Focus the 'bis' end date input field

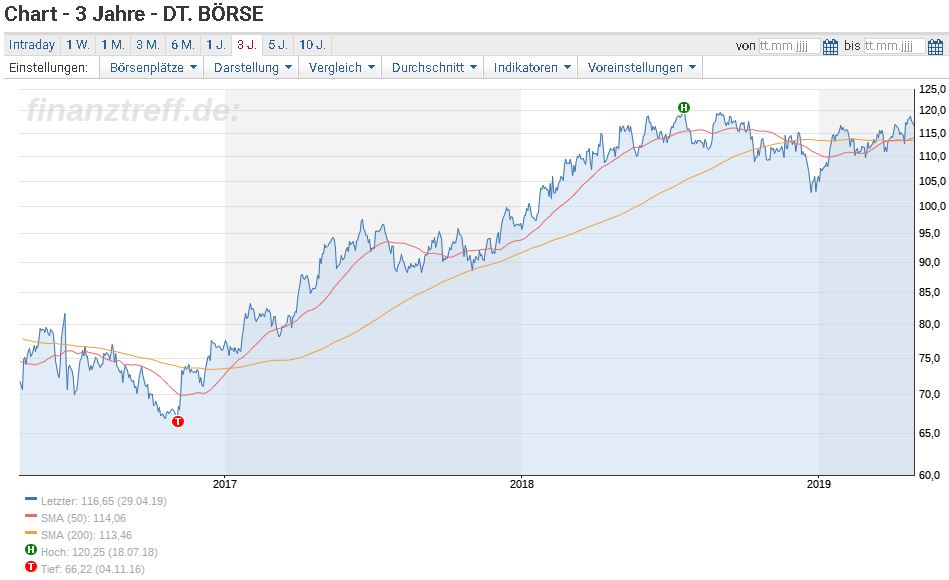(x=894, y=46)
